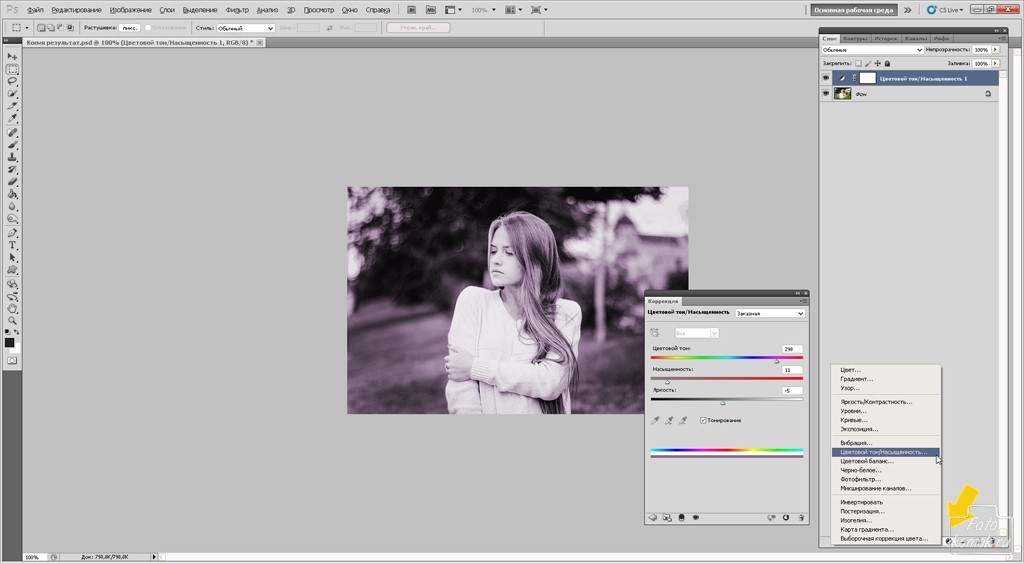1024x563 pixels.
Task: Toggle adjustment layer visibility eye in Коррекция panel
Action: [x=696, y=517]
